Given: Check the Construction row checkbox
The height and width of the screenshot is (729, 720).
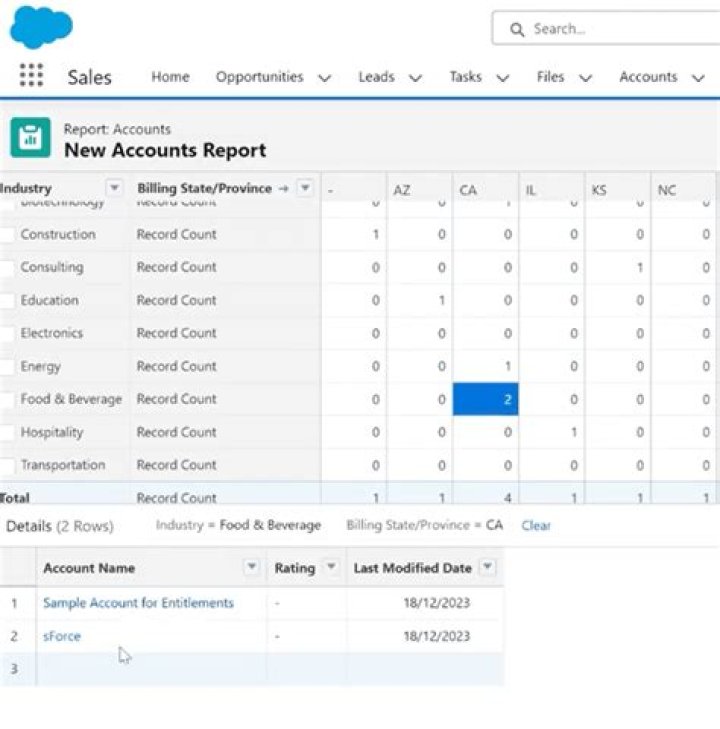Looking at the screenshot, I should click(x=7, y=235).
